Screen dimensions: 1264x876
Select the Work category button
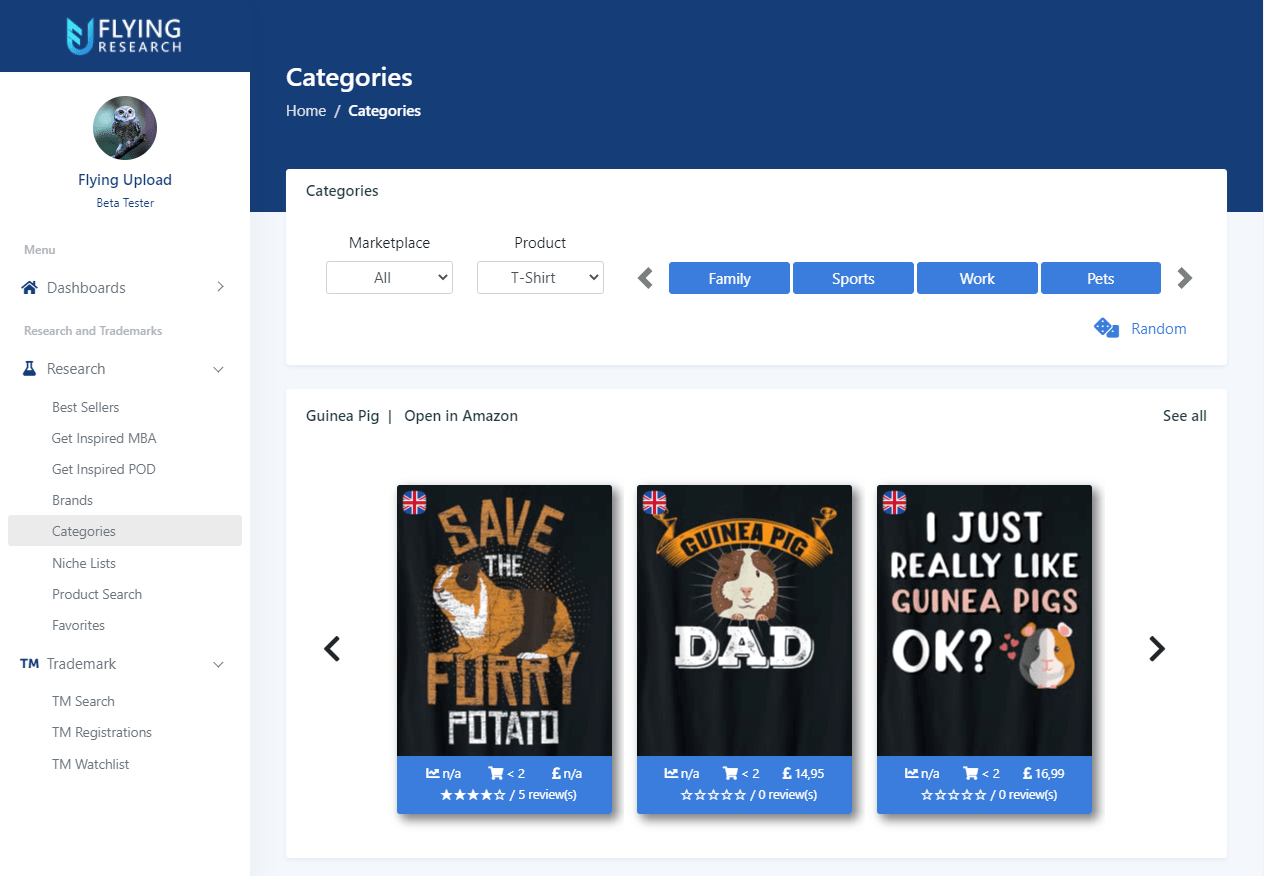[x=977, y=278]
